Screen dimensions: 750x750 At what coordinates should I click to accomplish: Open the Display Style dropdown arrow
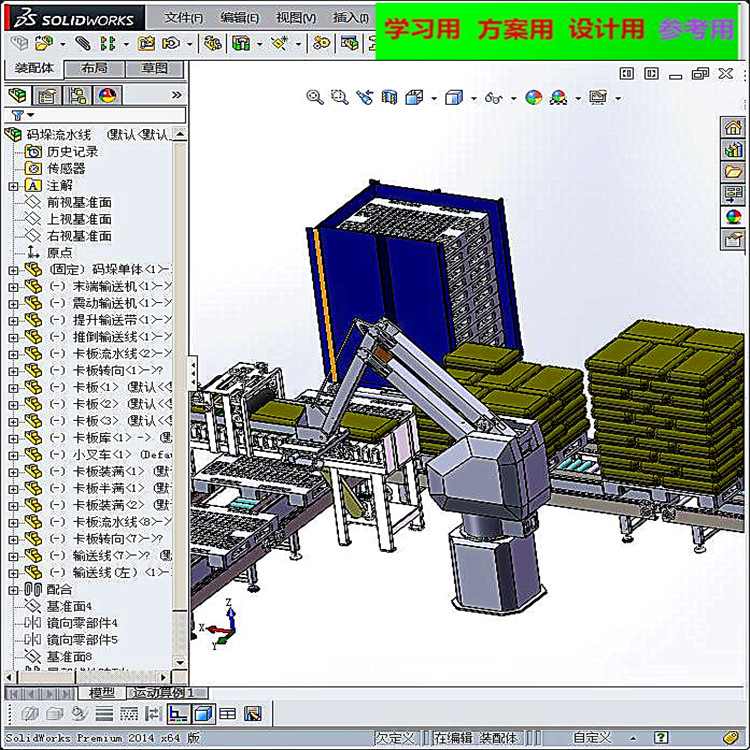(x=474, y=99)
